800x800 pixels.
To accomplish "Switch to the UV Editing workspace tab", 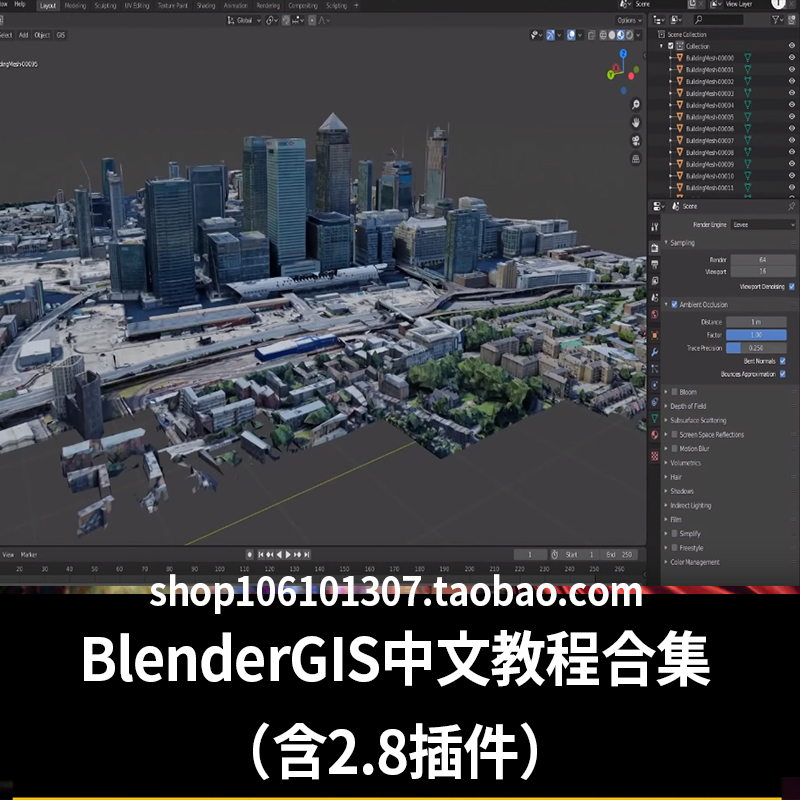I will (137, 6).
